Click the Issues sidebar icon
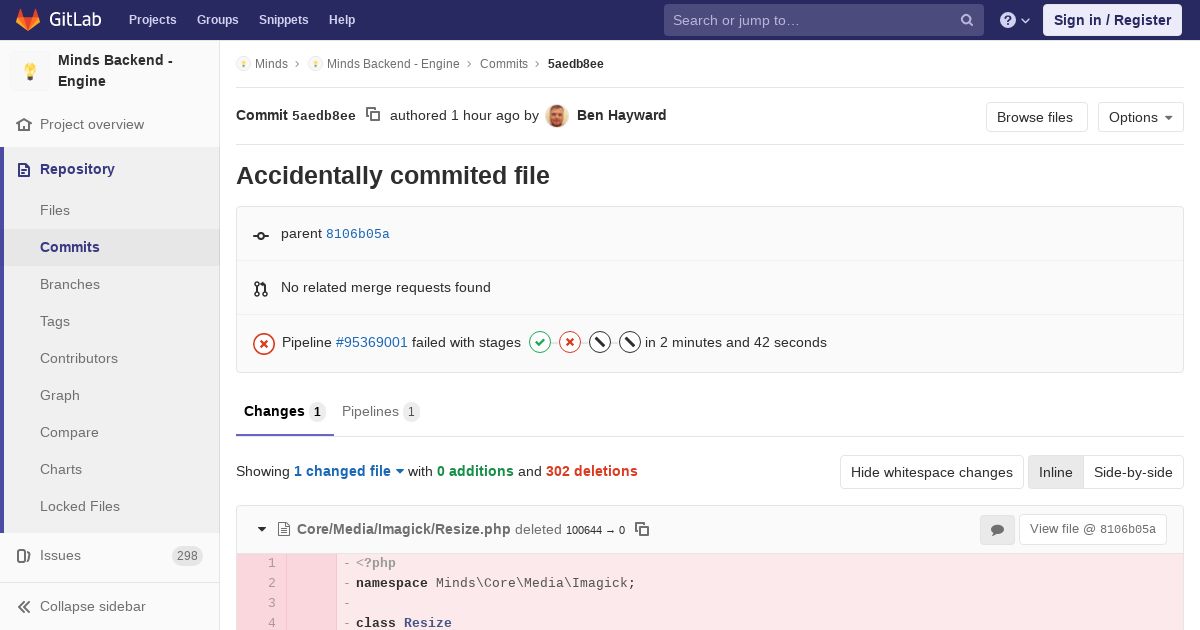 (24, 556)
